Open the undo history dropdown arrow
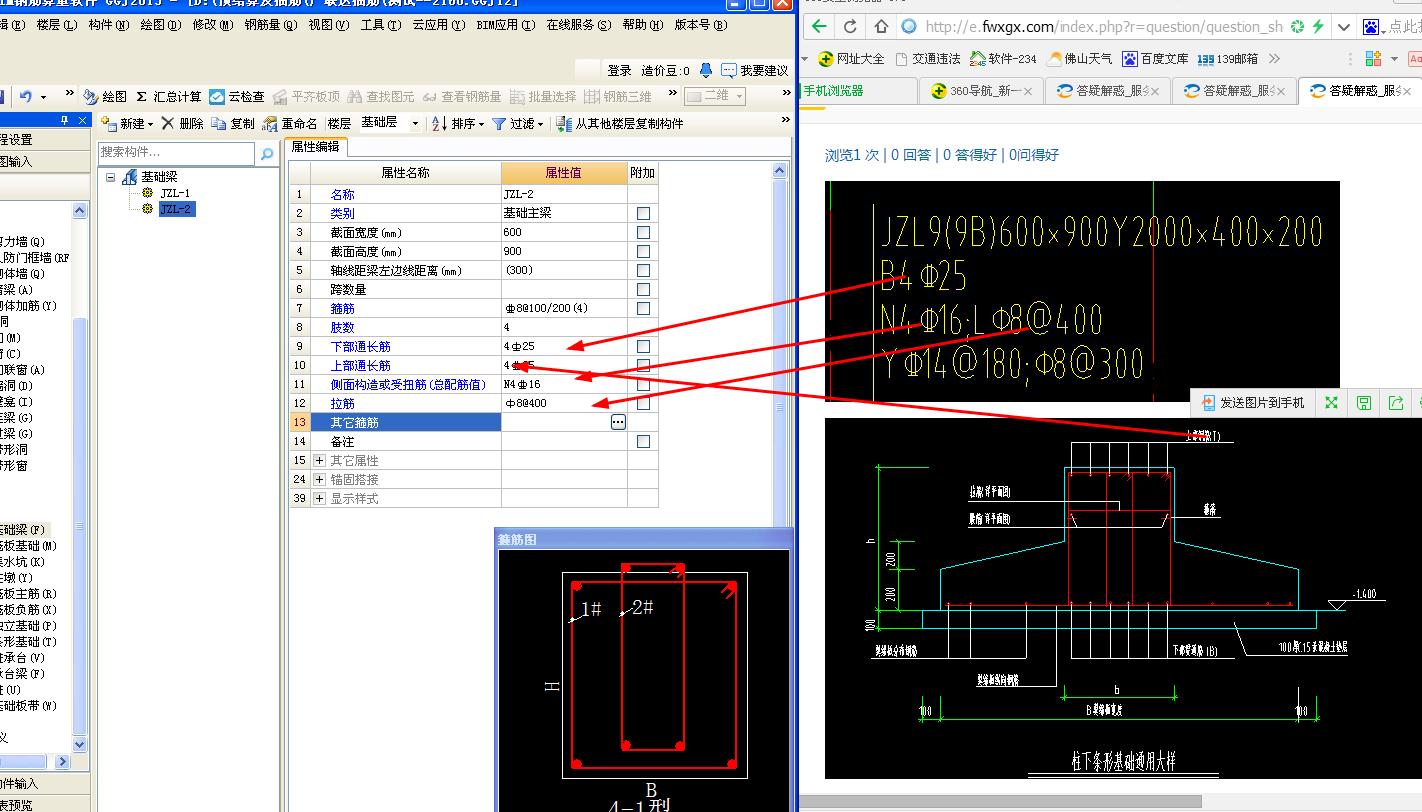This screenshot has width=1422, height=812. [42, 96]
